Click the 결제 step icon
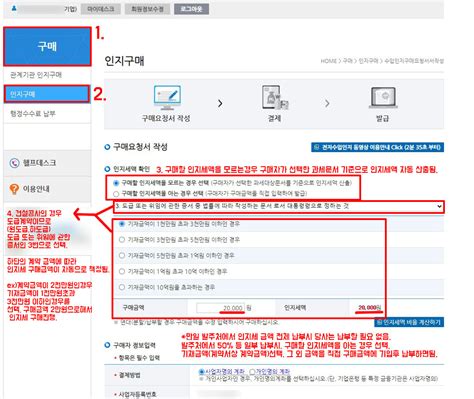Screen dimensions: 474x399 274,97
